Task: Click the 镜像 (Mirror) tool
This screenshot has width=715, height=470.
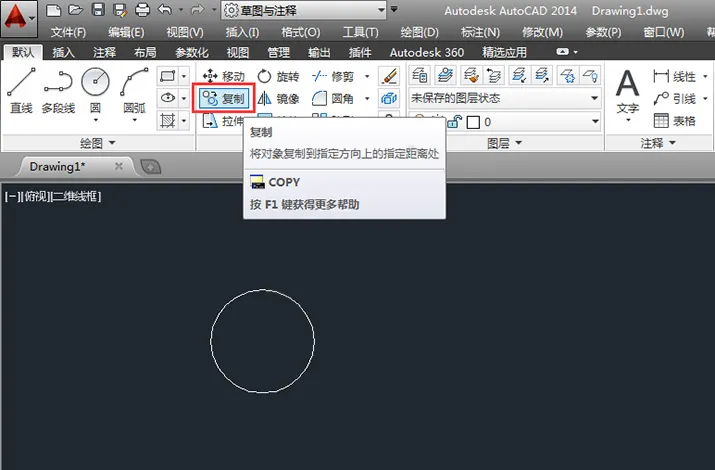Action: point(279,98)
